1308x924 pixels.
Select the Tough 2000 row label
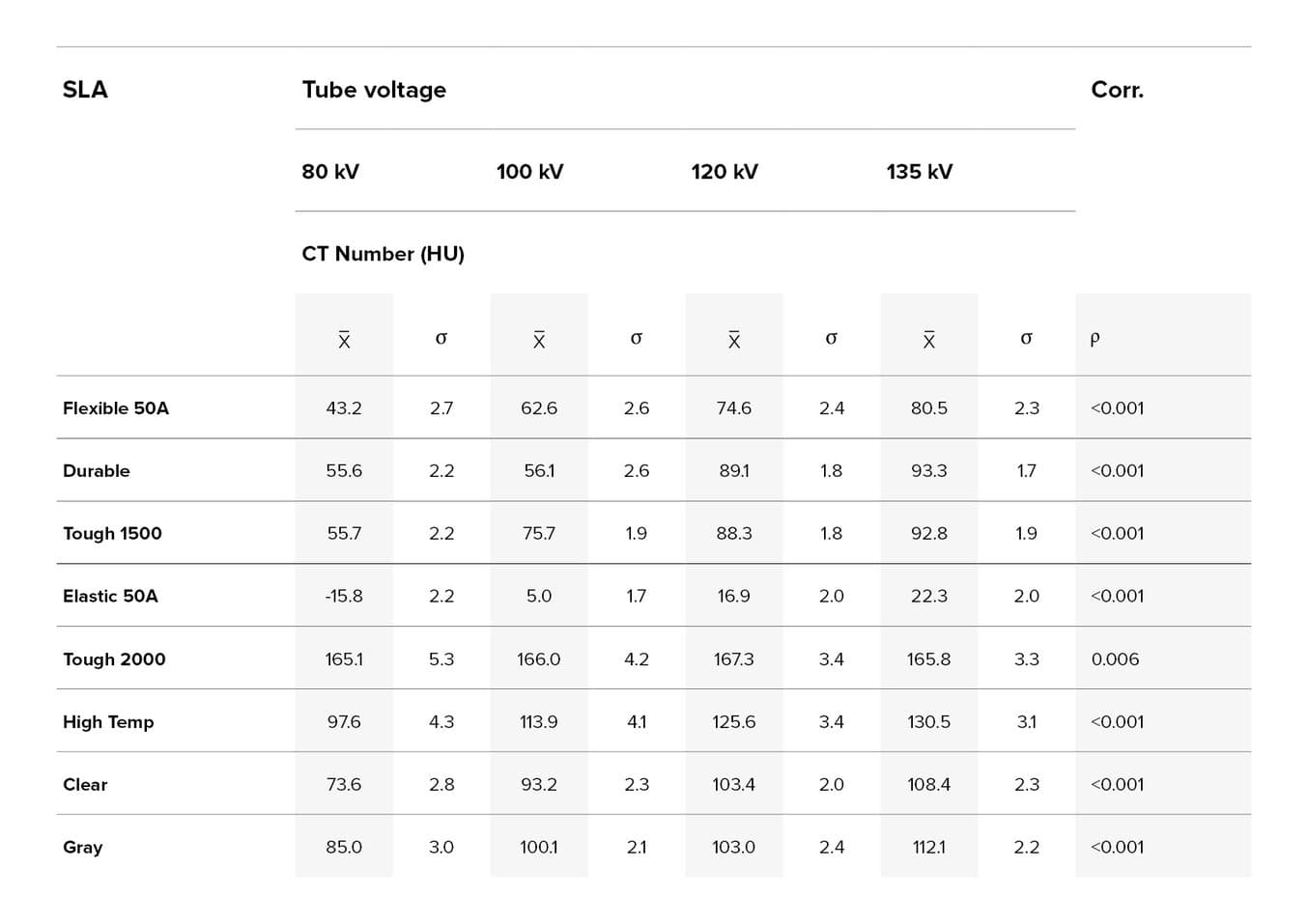(114, 659)
